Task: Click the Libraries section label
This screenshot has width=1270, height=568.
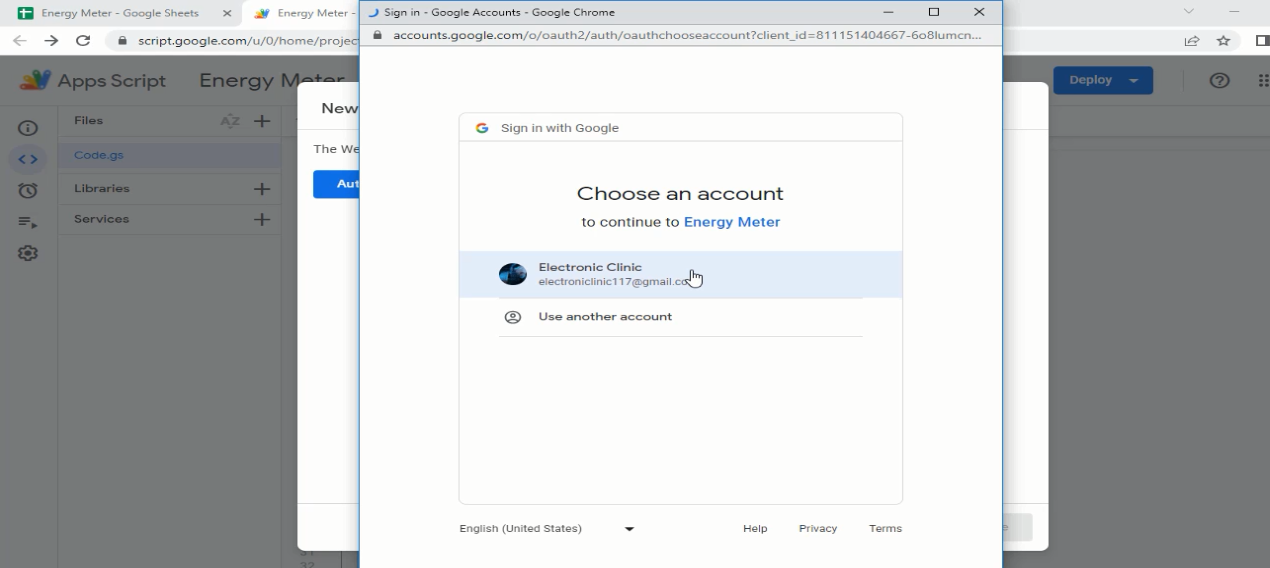Action: pyautogui.click(x=102, y=188)
